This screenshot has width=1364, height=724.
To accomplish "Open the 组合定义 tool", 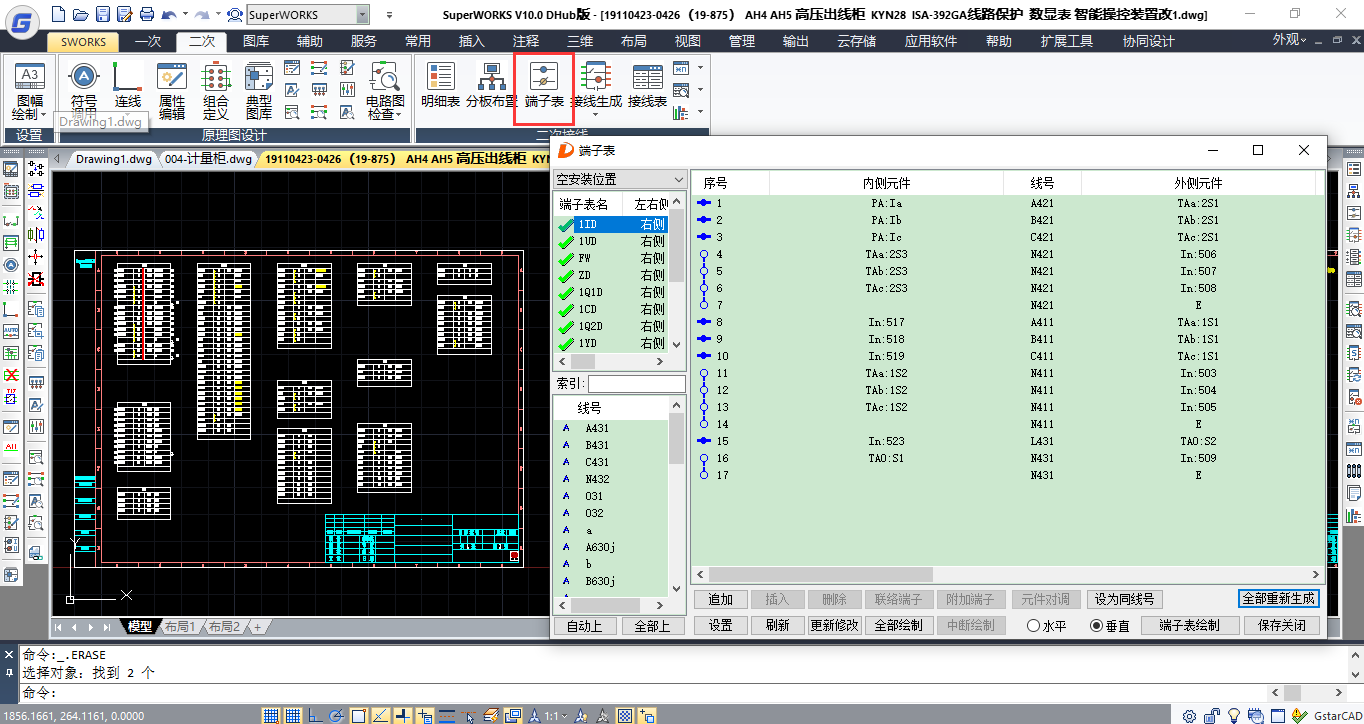I will coord(215,90).
